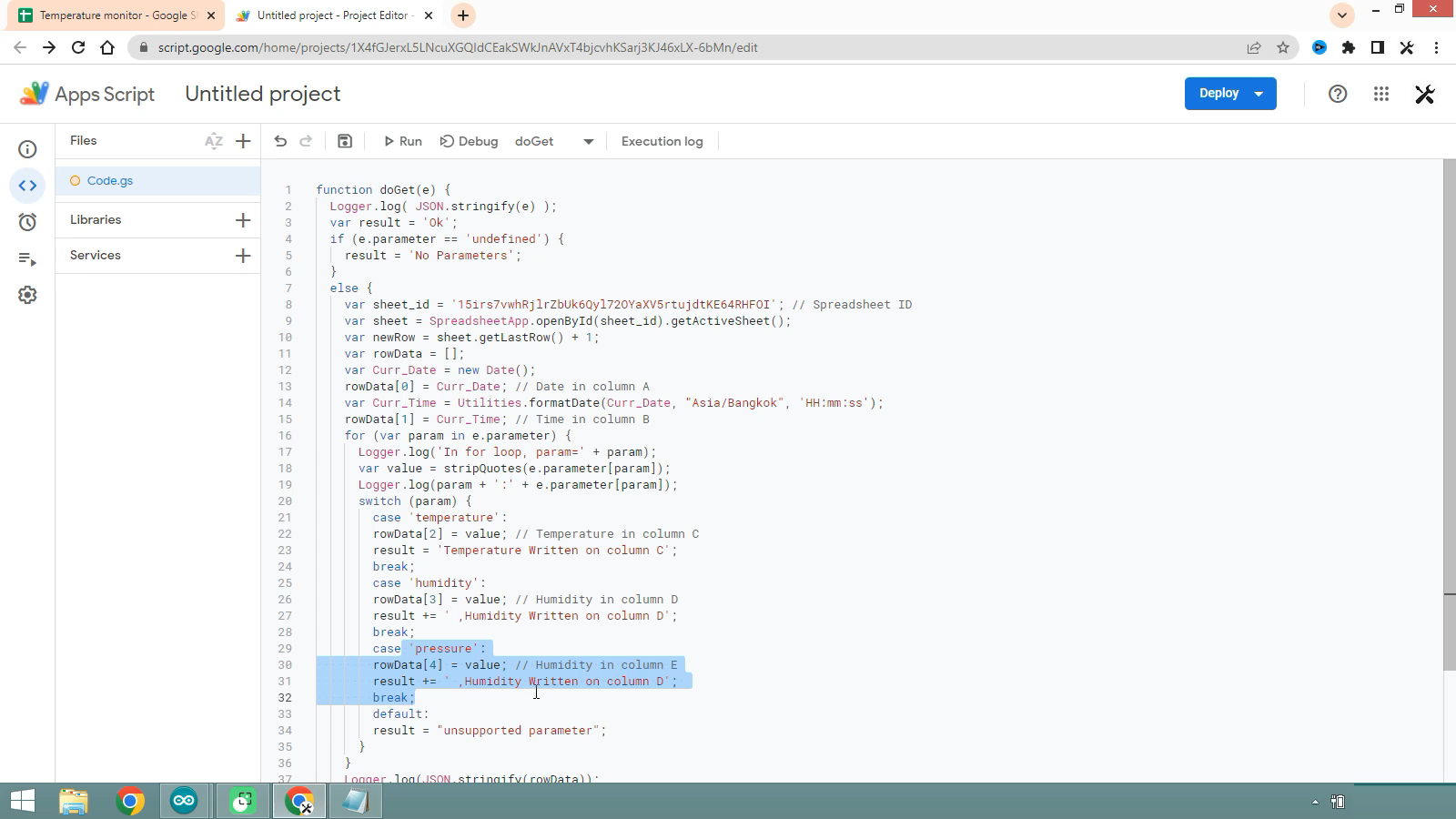The width and height of the screenshot is (1456, 819).
Task: Run the selected function
Action: point(402,141)
